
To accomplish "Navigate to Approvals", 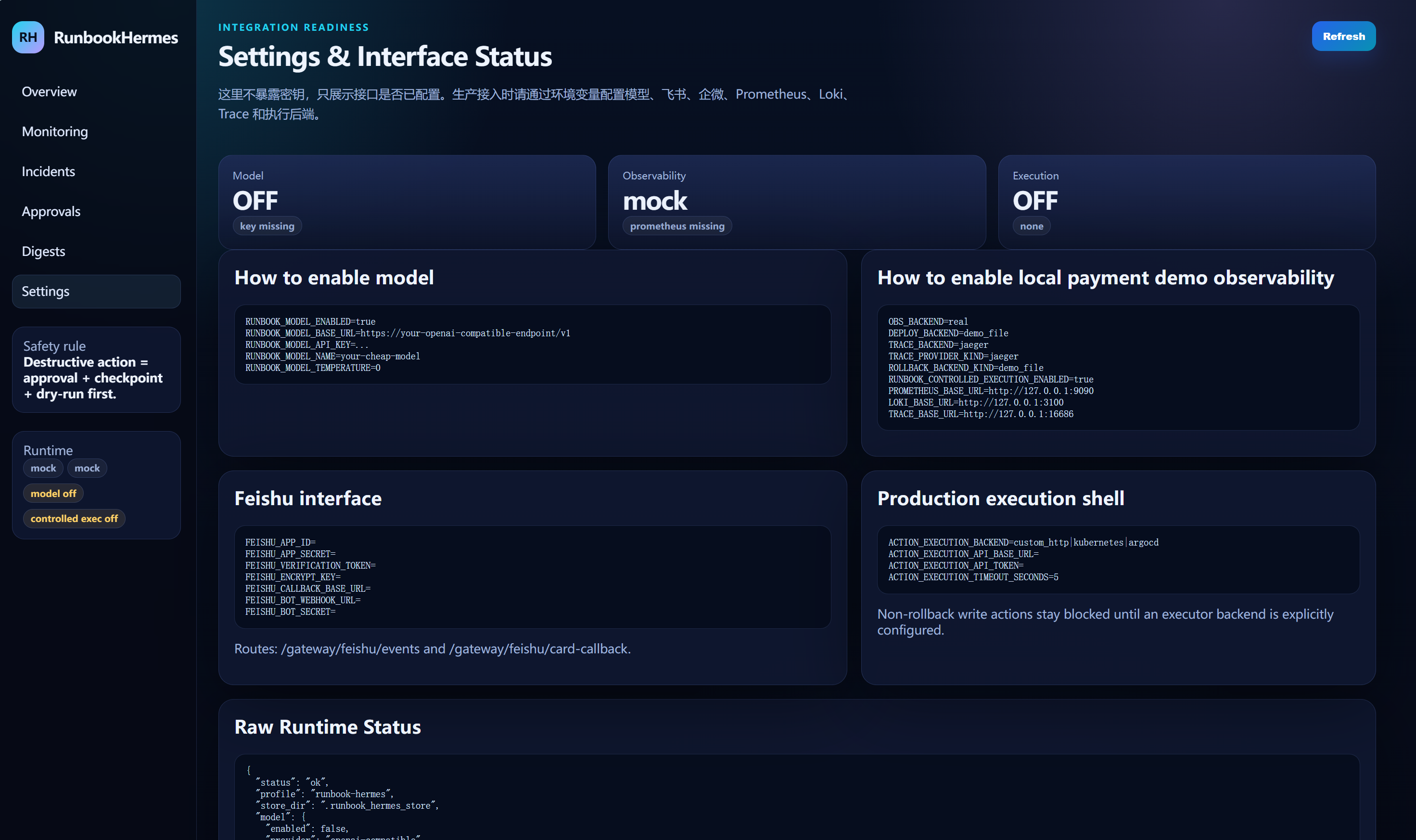I will pyautogui.click(x=96, y=211).
